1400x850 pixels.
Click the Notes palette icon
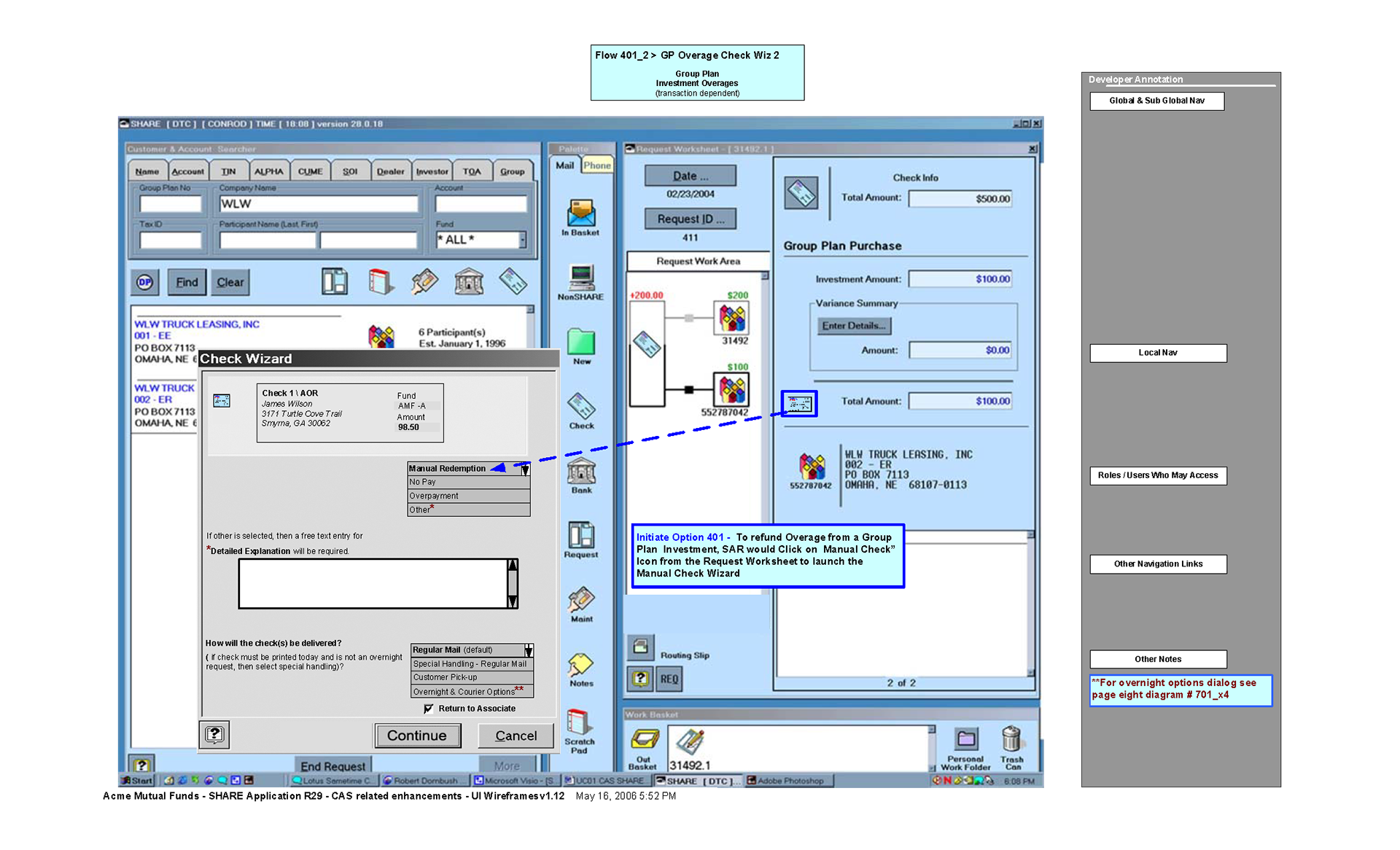point(580,664)
